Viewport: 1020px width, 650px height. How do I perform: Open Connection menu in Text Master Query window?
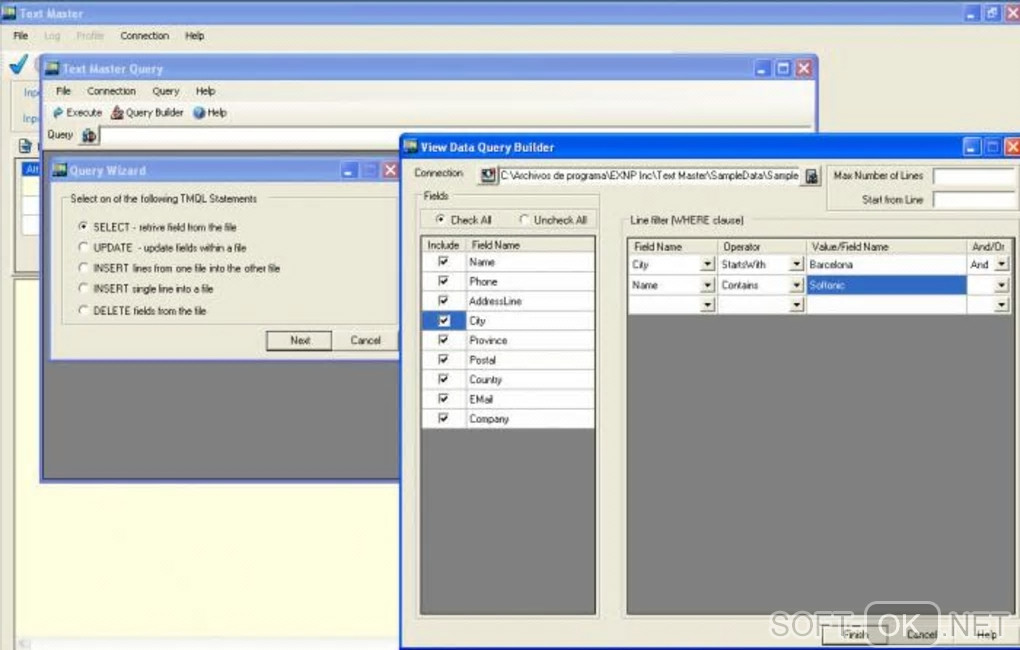(111, 91)
